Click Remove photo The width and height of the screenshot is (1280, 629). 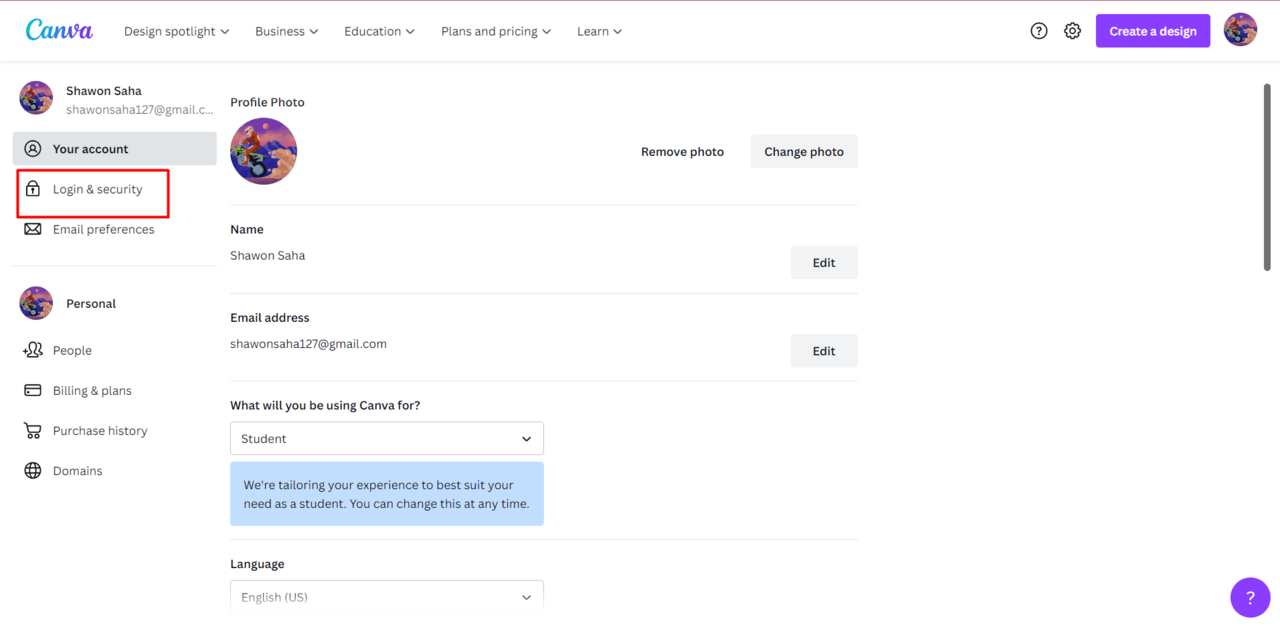coord(682,151)
